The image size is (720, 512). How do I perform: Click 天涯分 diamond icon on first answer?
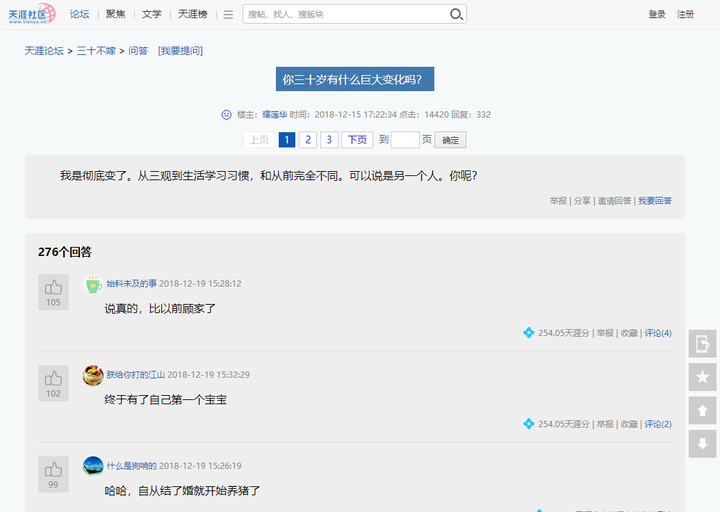pyautogui.click(x=529, y=332)
